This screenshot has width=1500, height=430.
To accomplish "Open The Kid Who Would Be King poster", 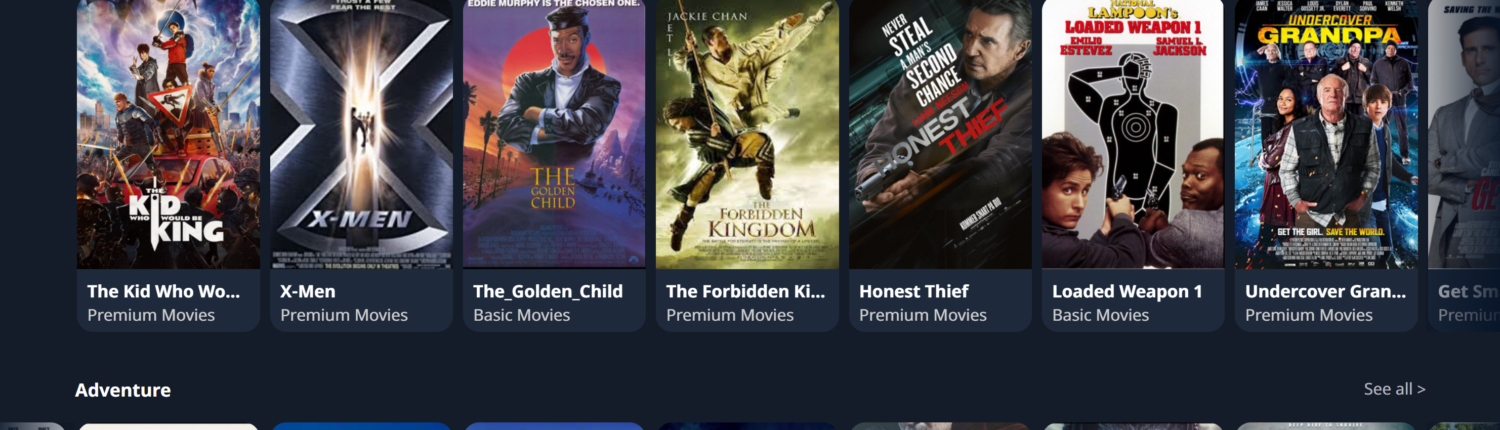I will (168, 134).
